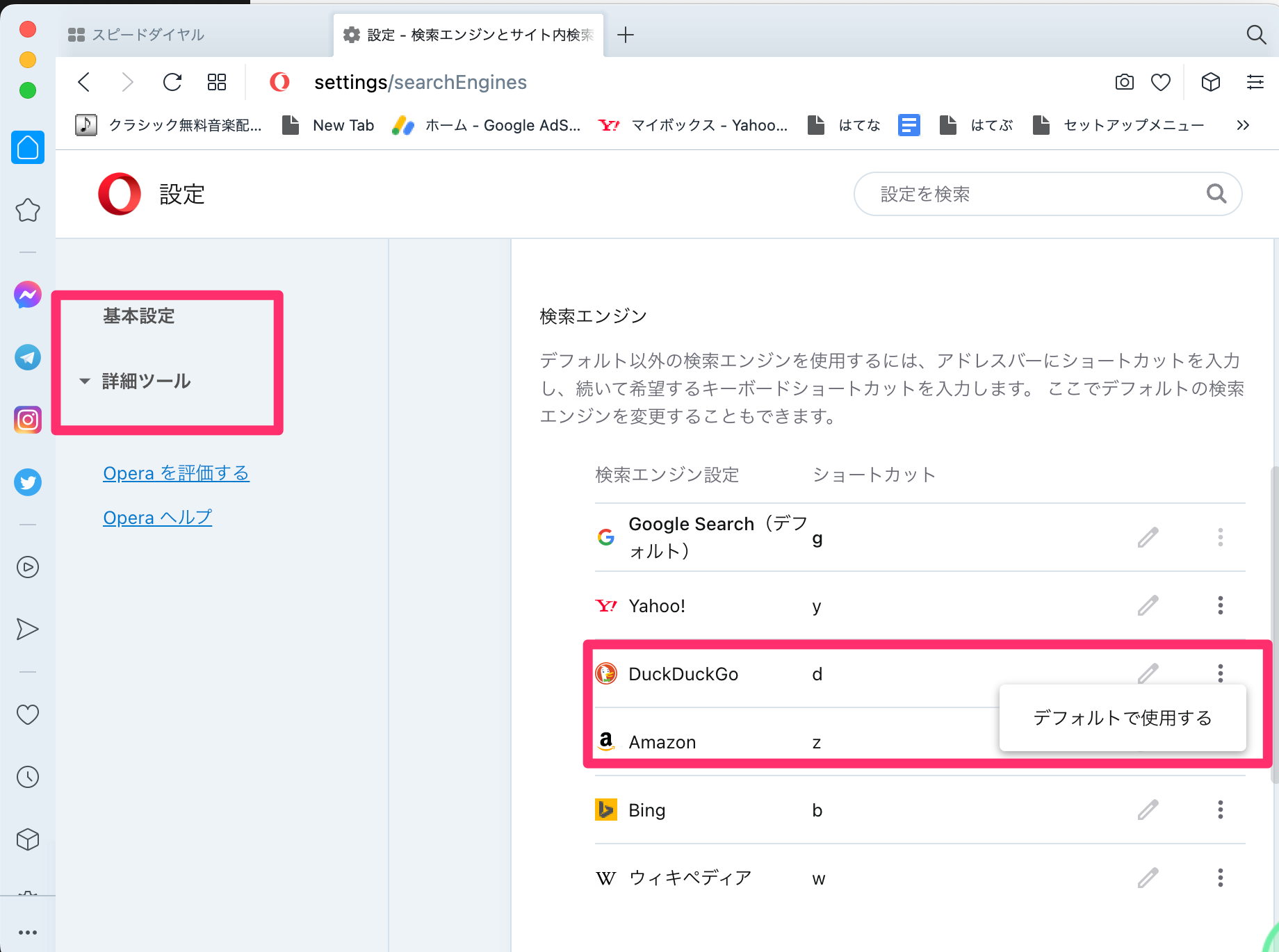Image resolution: width=1279 pixels, height=952 pixels.
Task: Open sidebar home icon
Action: (28, 147)
